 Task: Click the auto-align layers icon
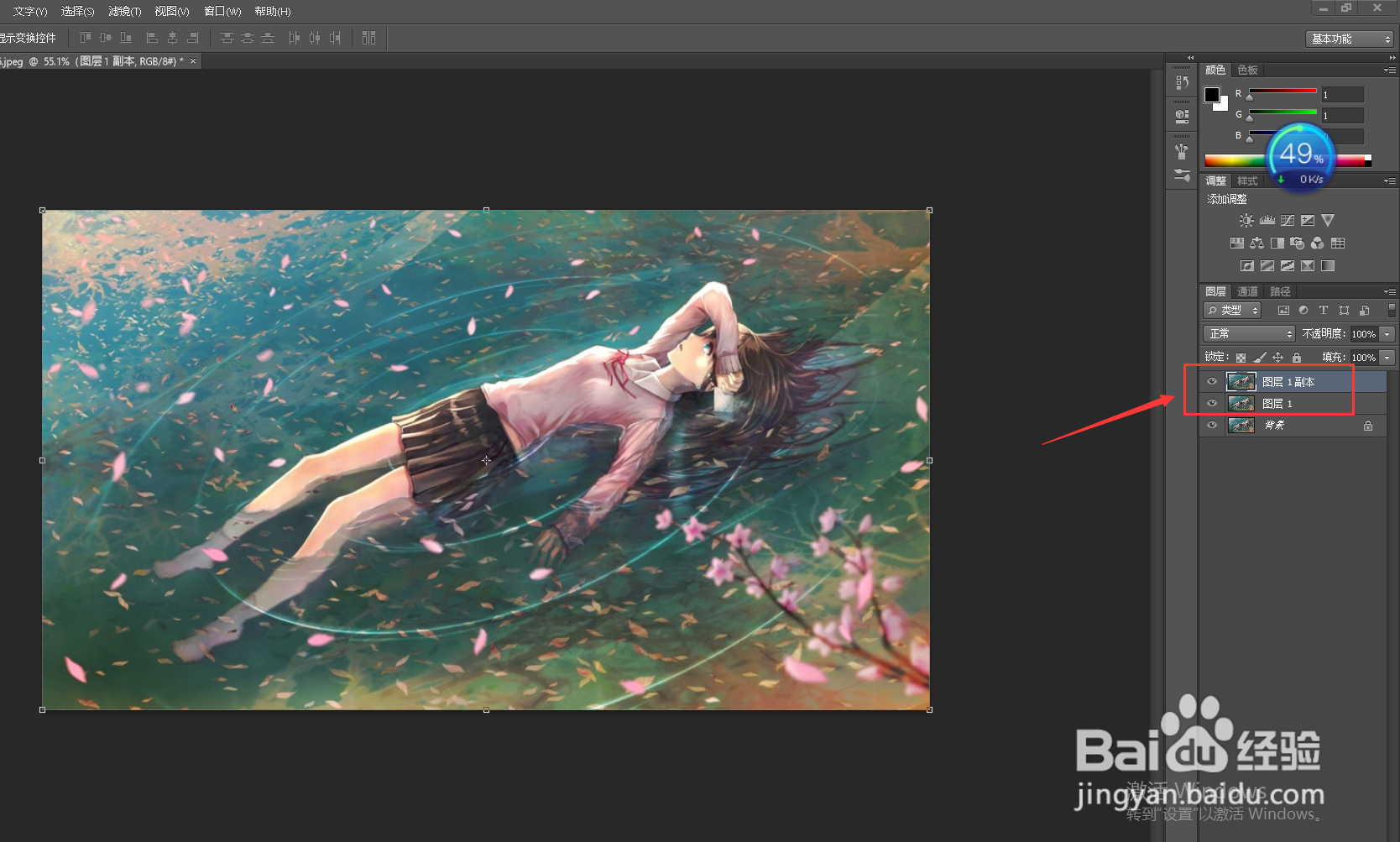coord(368,38)
